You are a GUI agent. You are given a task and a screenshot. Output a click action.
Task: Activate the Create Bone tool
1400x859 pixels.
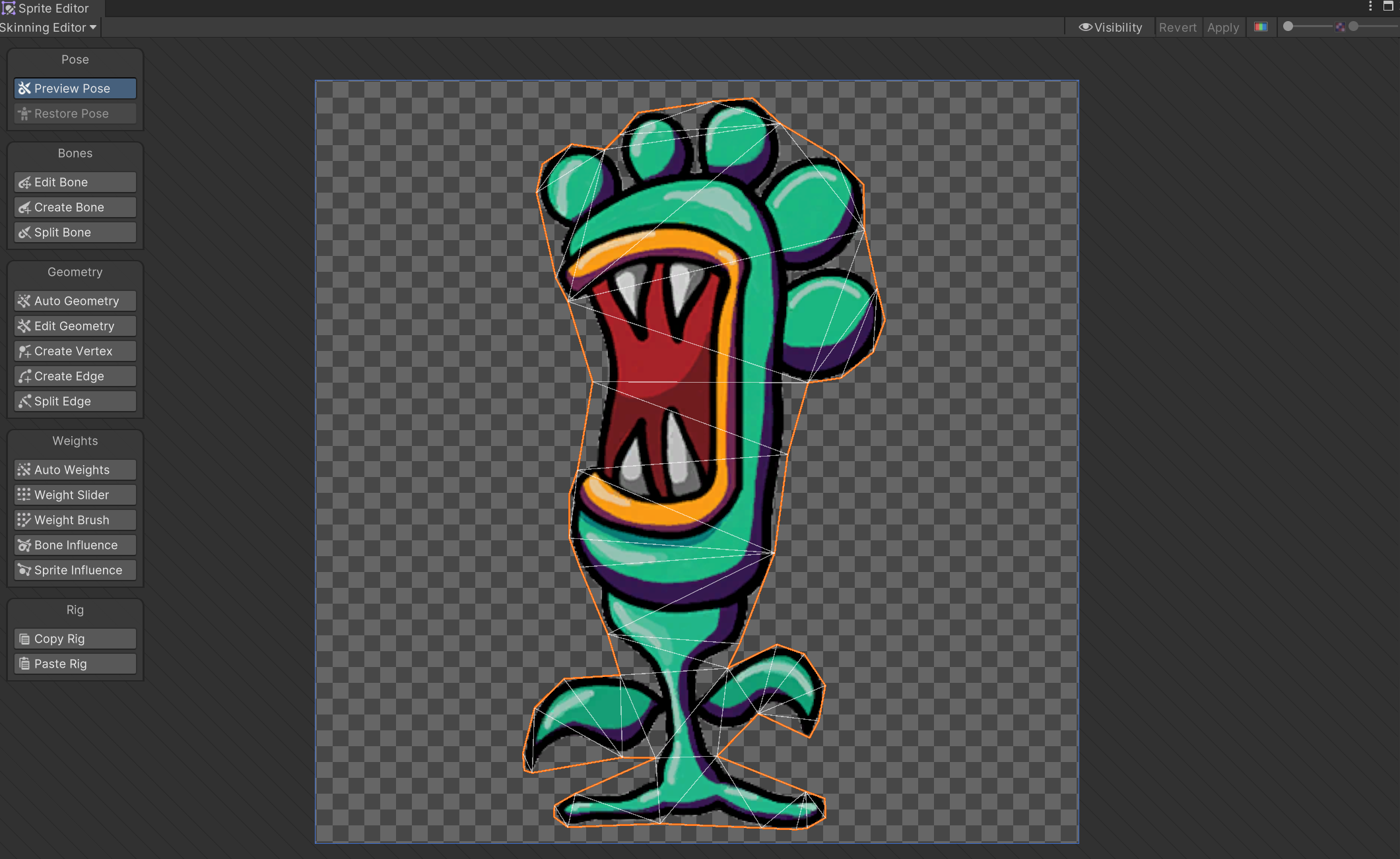[74, 207]
